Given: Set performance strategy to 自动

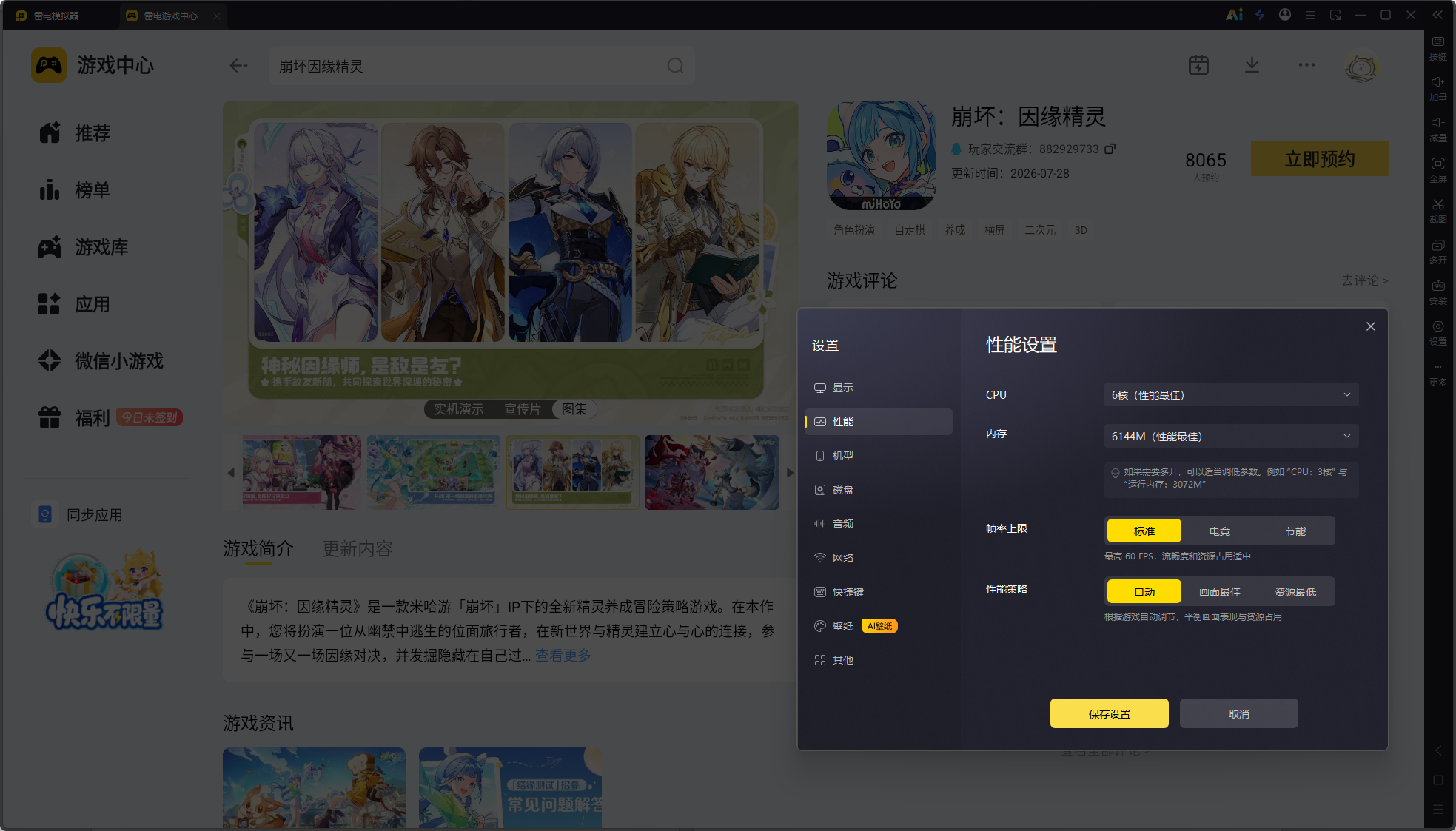Looking at the screenshot, I should coord(1144,591).
